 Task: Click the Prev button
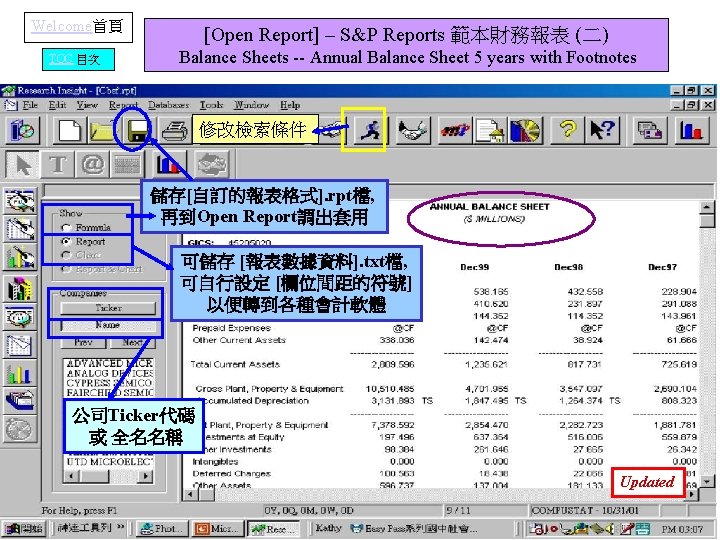pos(83,342)
